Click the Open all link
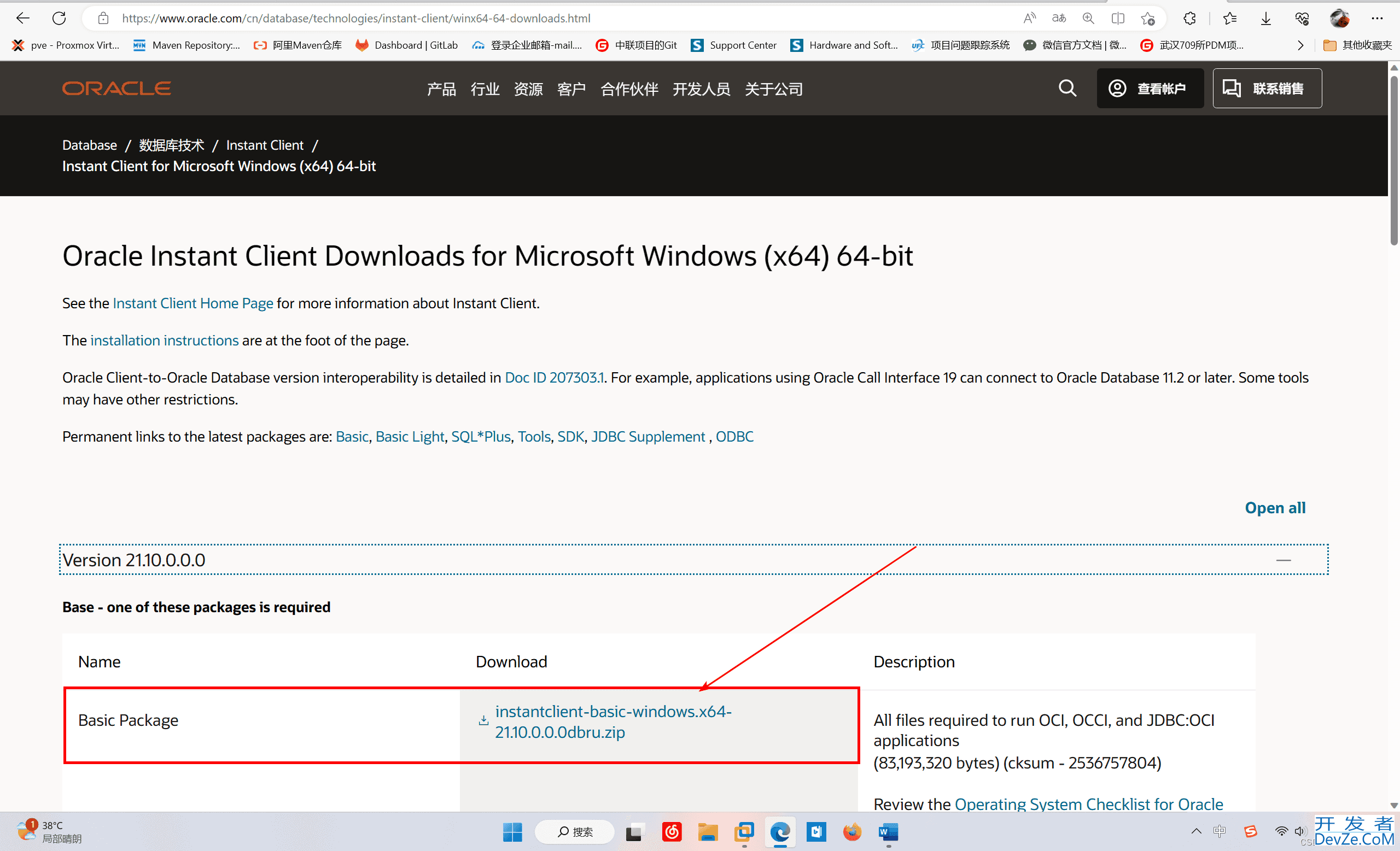 point(1275,508)
